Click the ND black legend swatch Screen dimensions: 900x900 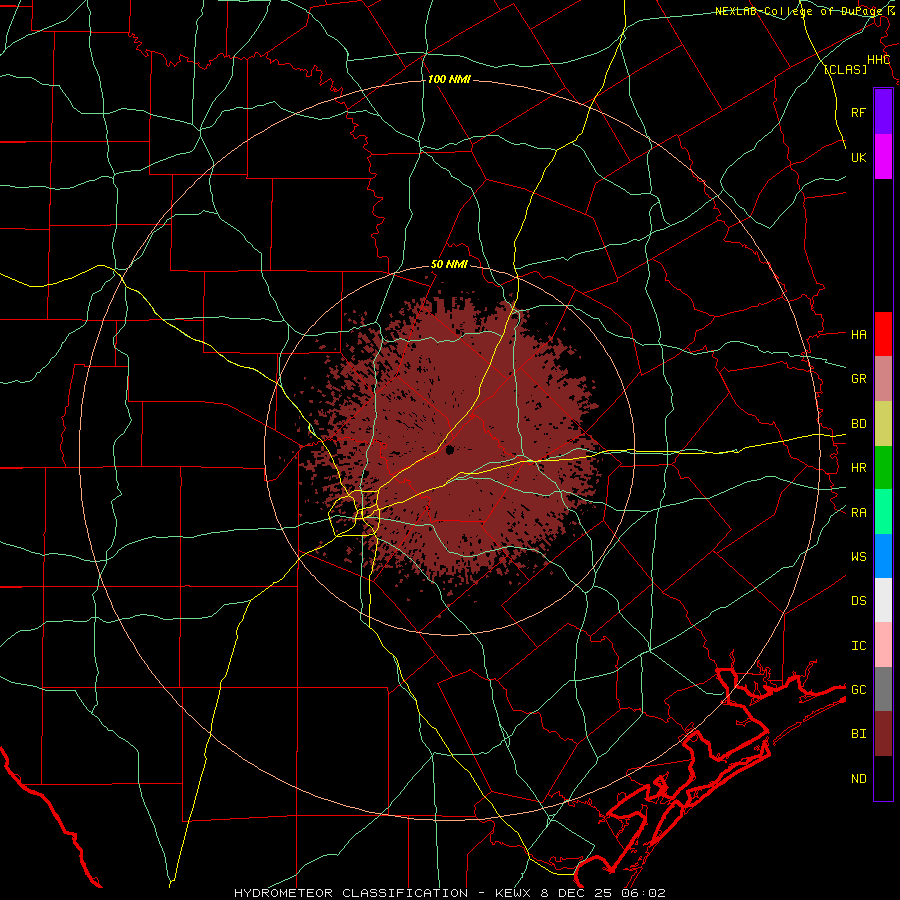pyautogui.click(x=883, y=778)
